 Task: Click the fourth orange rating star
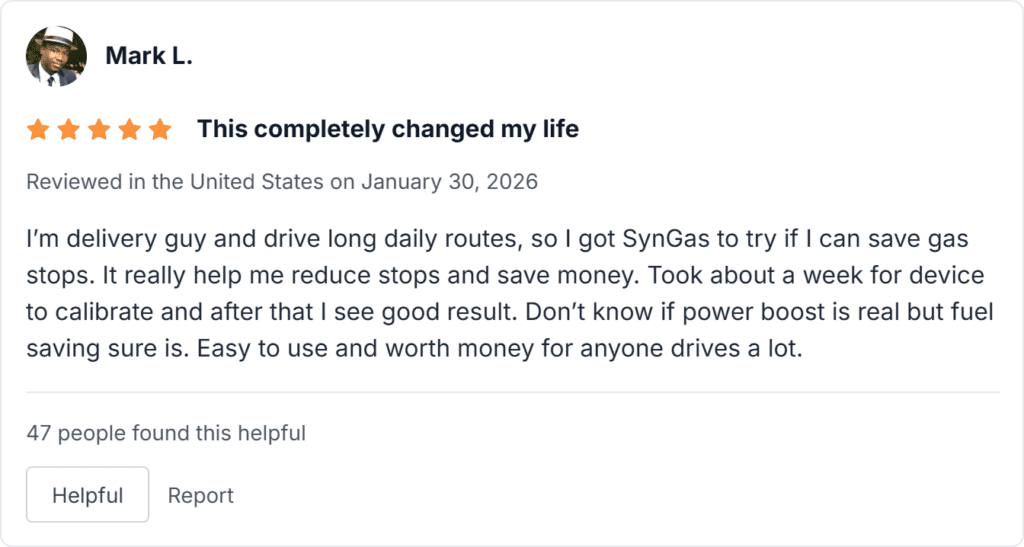point(129,130)
